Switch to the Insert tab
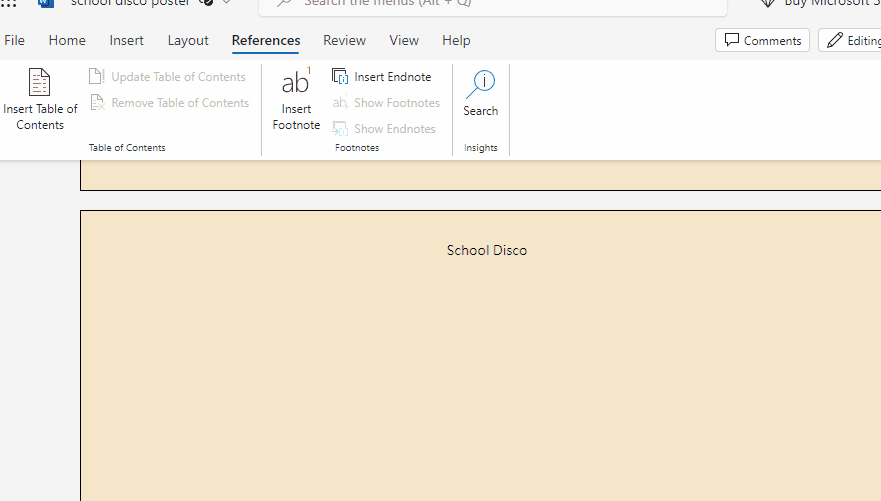 127,41
